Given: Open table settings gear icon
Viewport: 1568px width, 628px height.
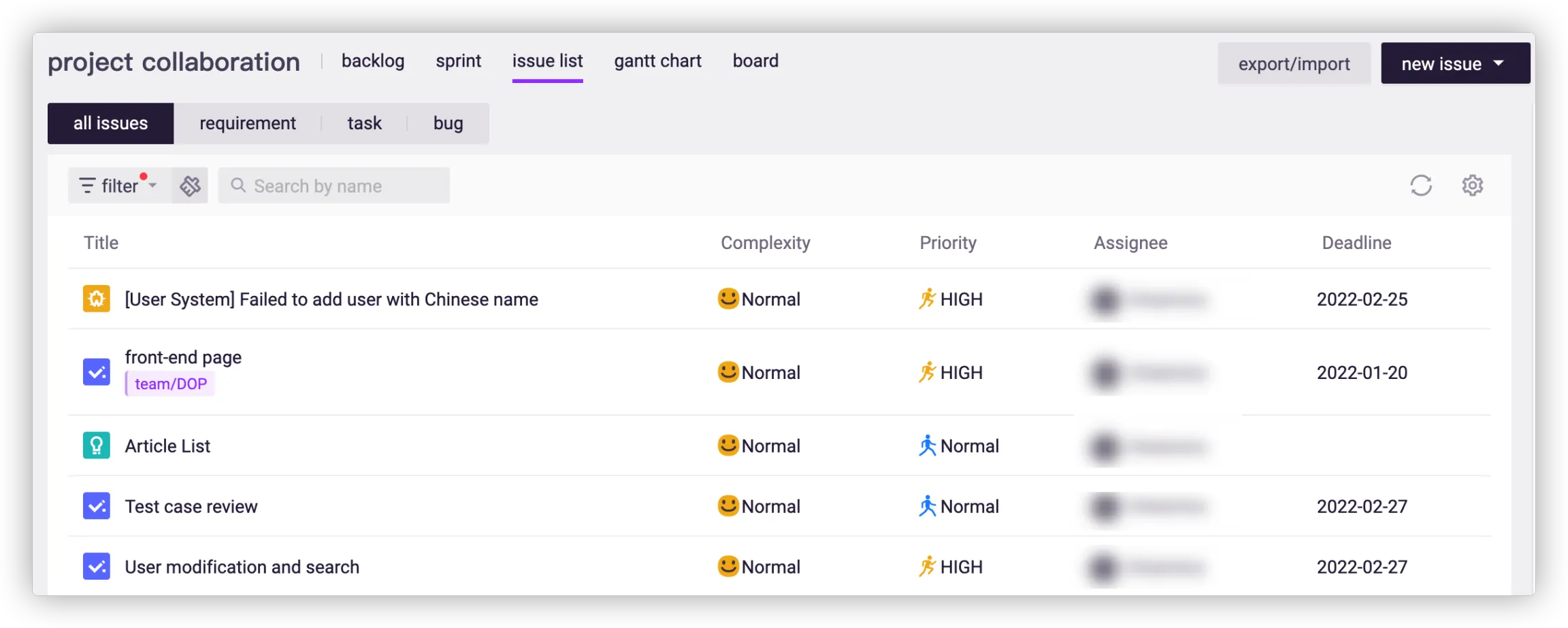Looking at the screenshot, I should (1472, 186).
